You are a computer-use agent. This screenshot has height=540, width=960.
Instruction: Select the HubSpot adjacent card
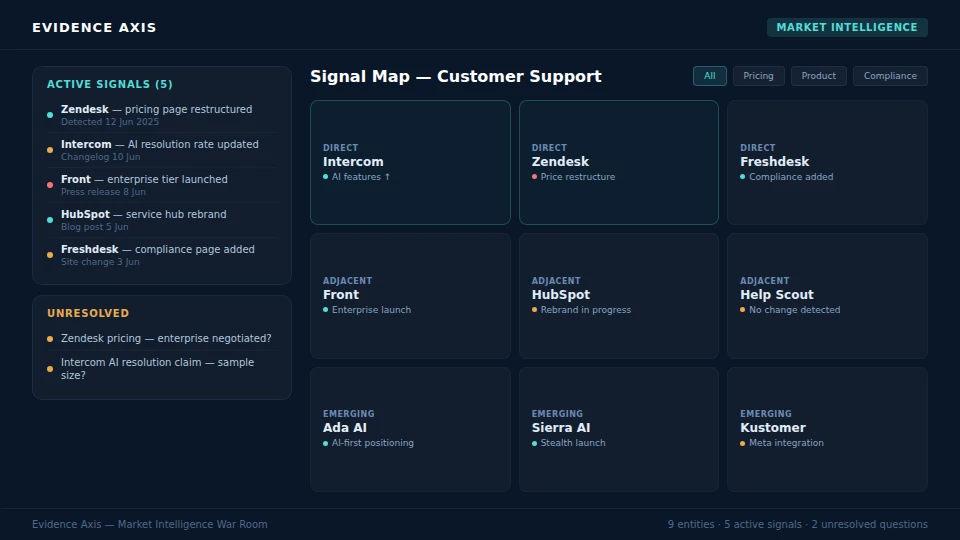click(x=618, y=296)
